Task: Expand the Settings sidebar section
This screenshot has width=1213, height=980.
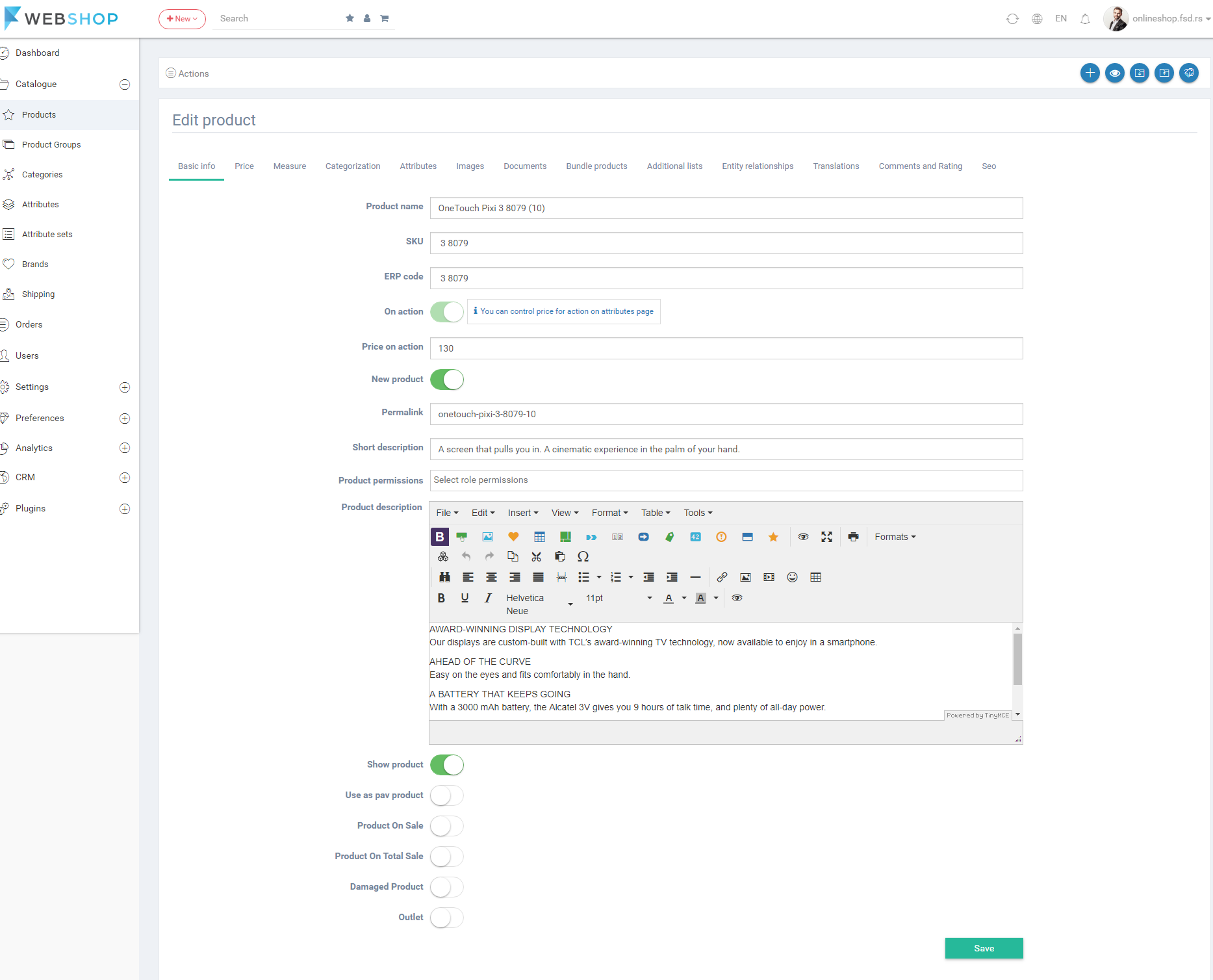Action: tap(125, 387)
